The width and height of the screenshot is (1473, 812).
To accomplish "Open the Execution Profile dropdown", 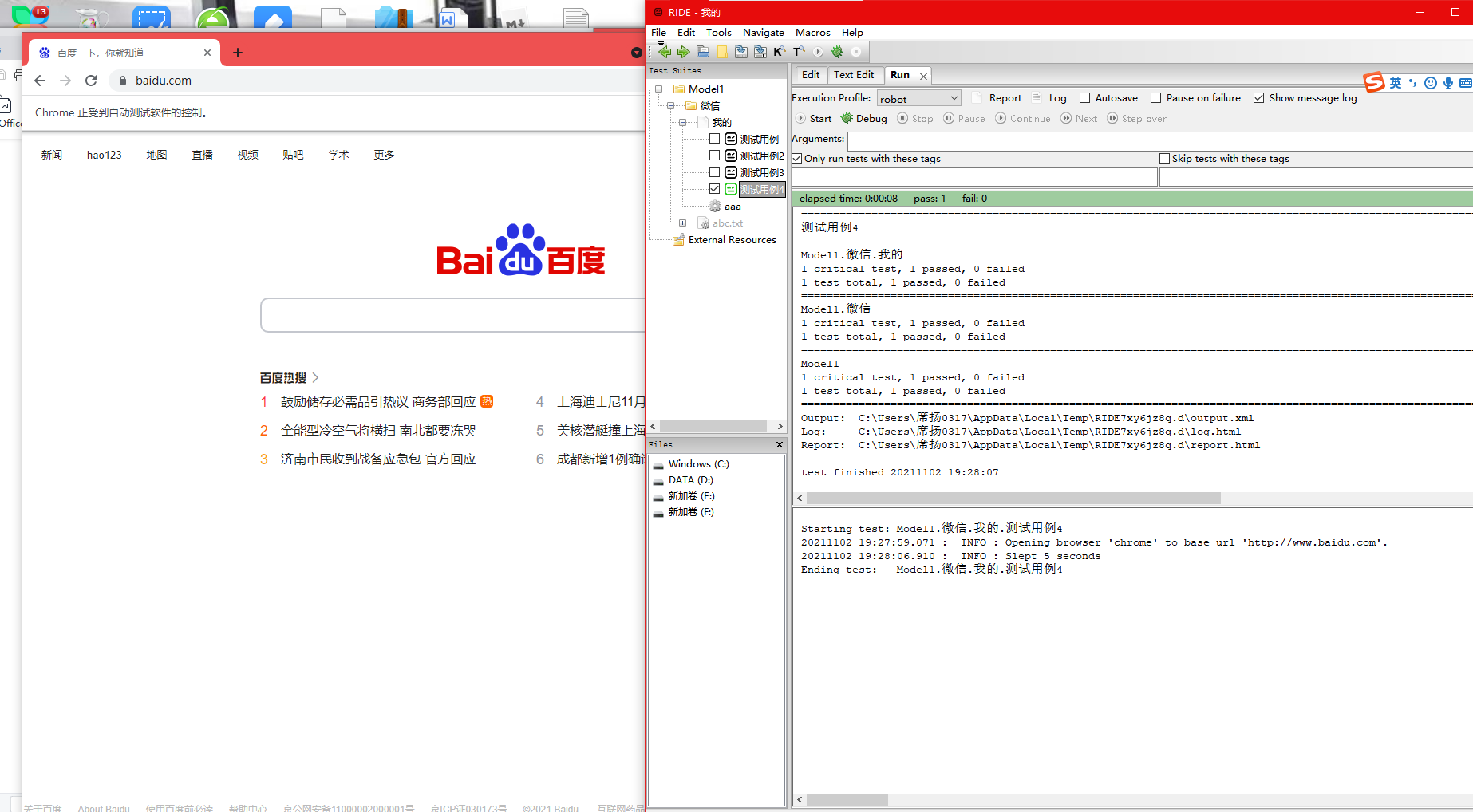I will pos(953,97).
